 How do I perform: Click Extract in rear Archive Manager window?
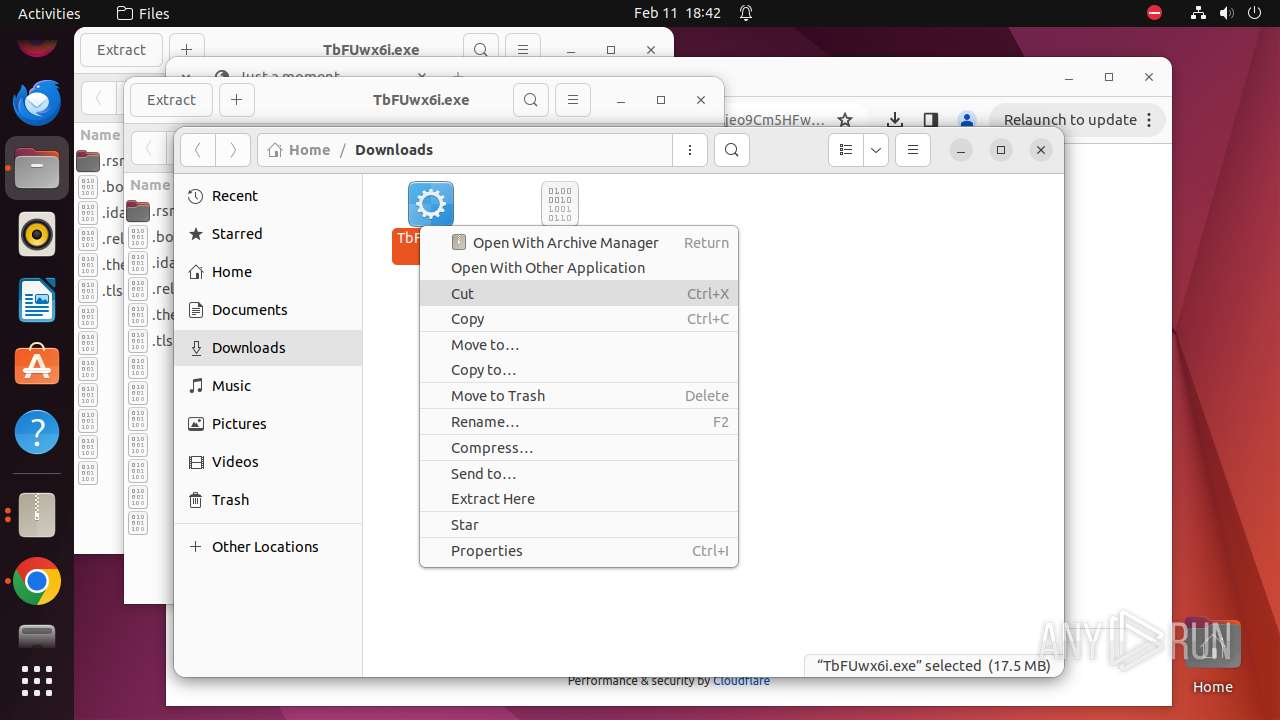[121, 50]
